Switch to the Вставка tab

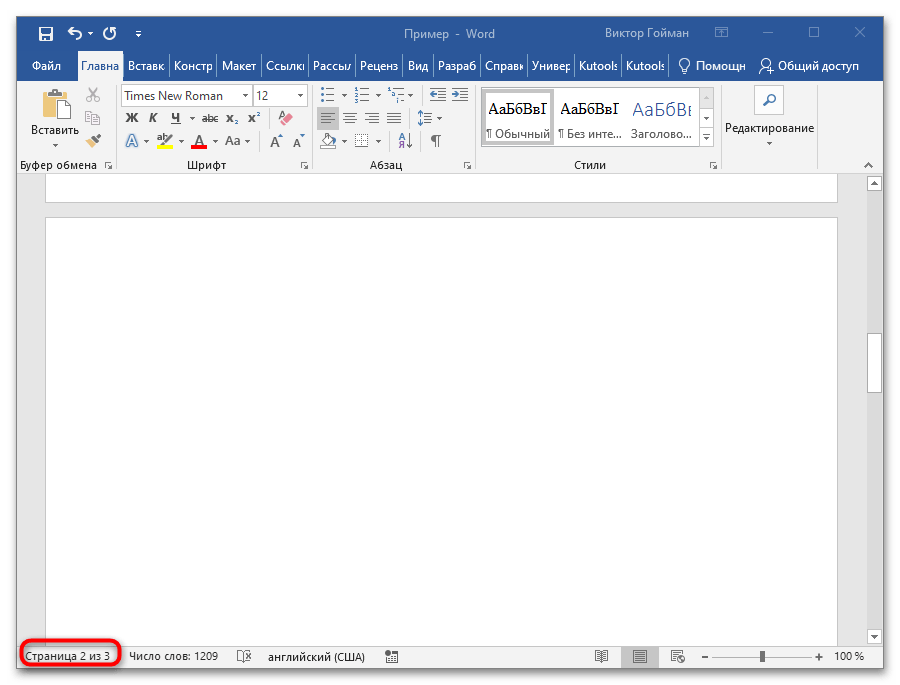click(x=146, y=66)
